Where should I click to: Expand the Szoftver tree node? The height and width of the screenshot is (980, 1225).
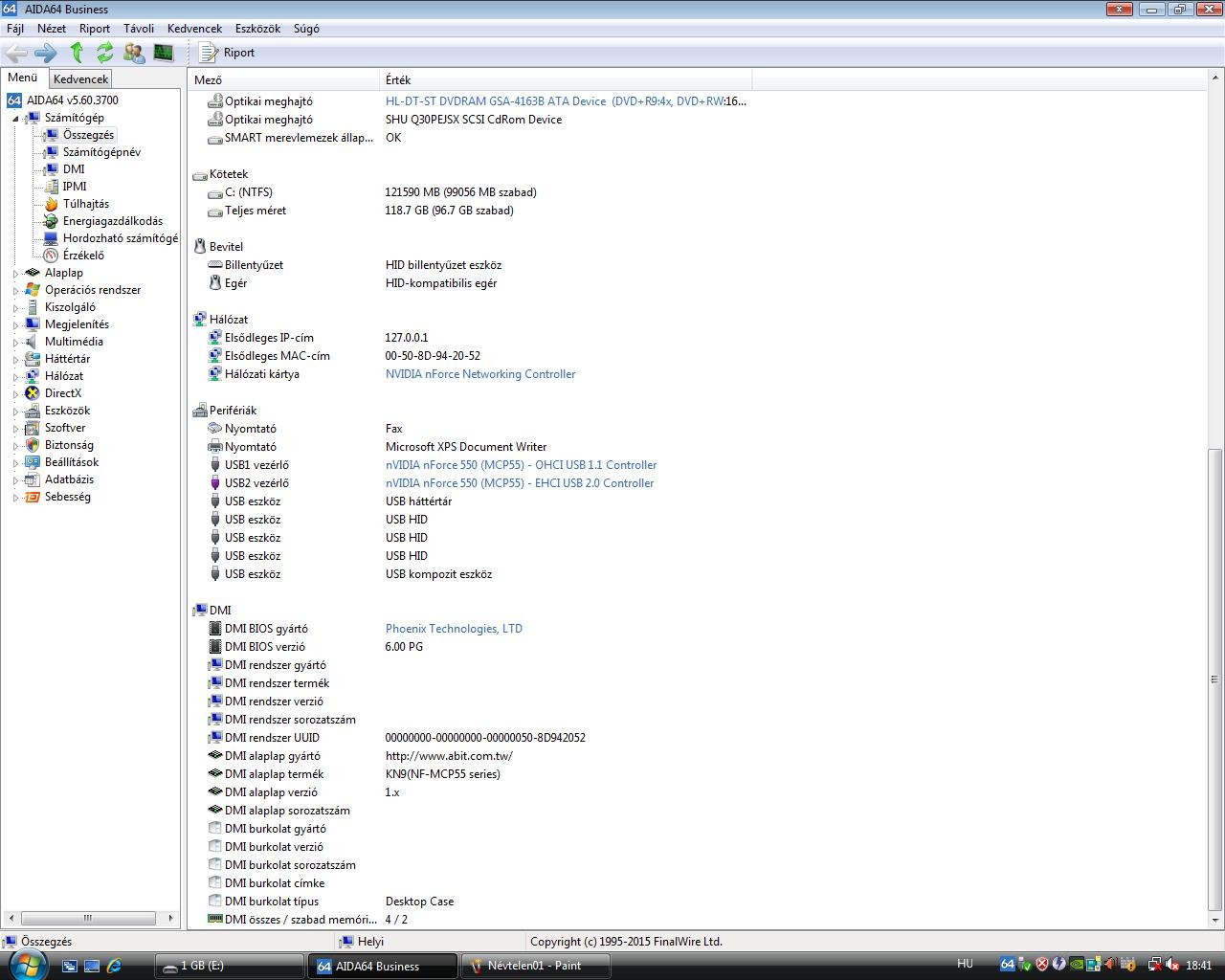pyautogui.click(x=15, y=429)
